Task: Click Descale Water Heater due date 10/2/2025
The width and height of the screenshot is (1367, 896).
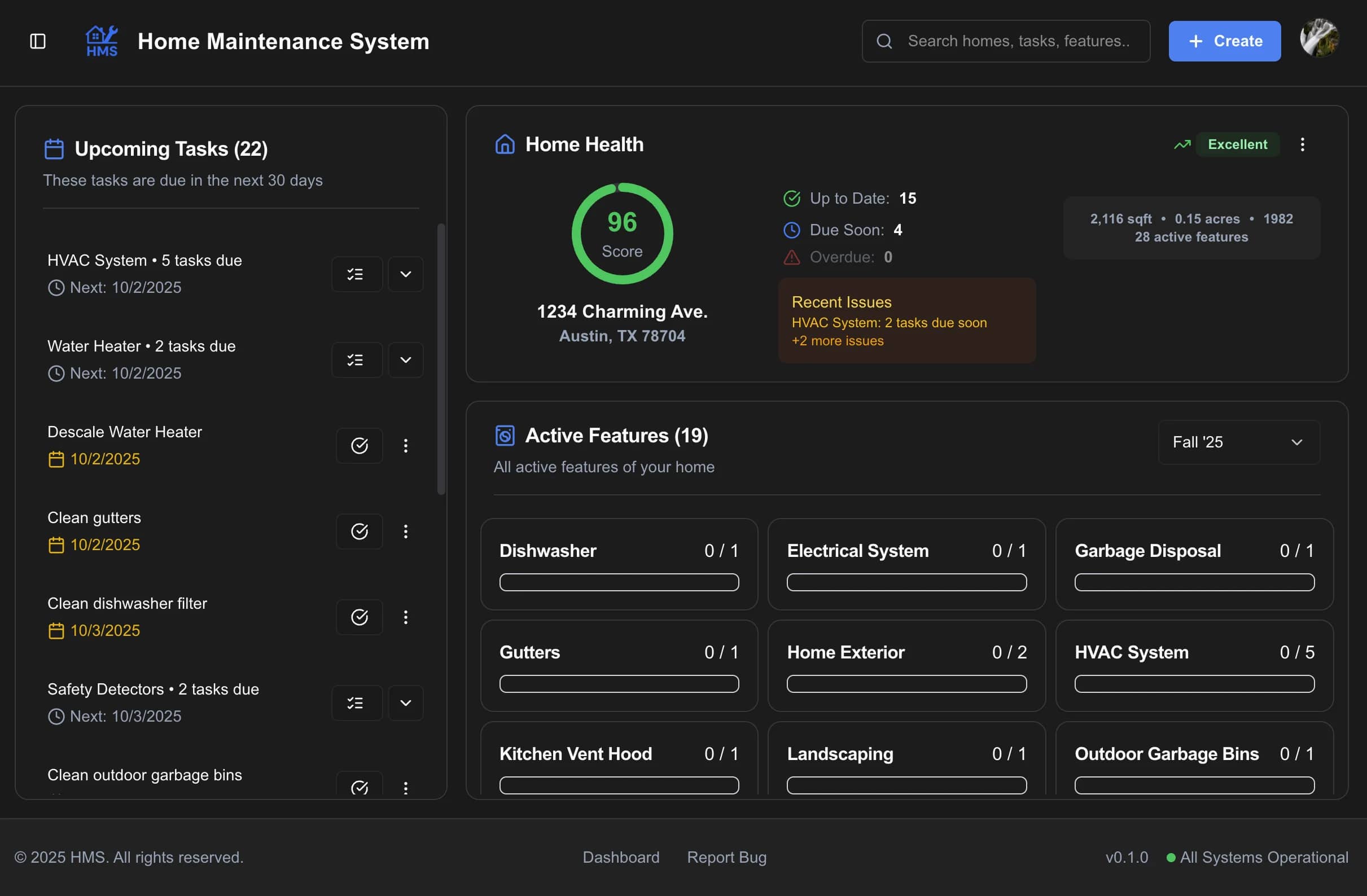Action: (x=105, y=459)
